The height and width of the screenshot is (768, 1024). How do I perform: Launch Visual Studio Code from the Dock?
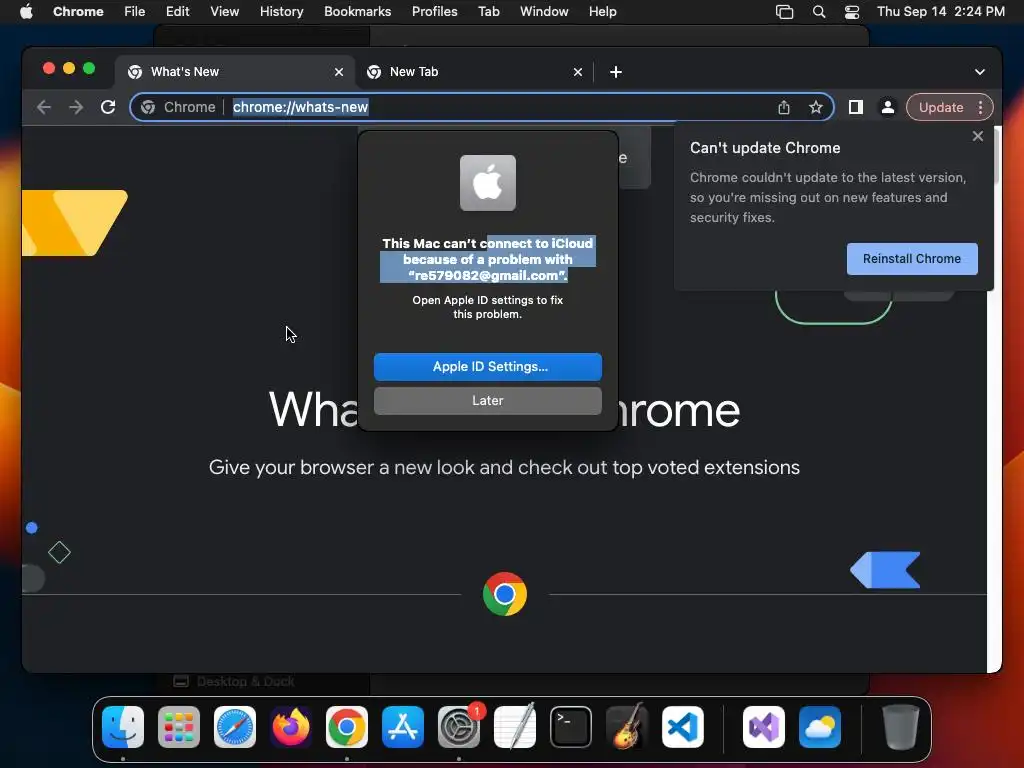tap(682, 727)
